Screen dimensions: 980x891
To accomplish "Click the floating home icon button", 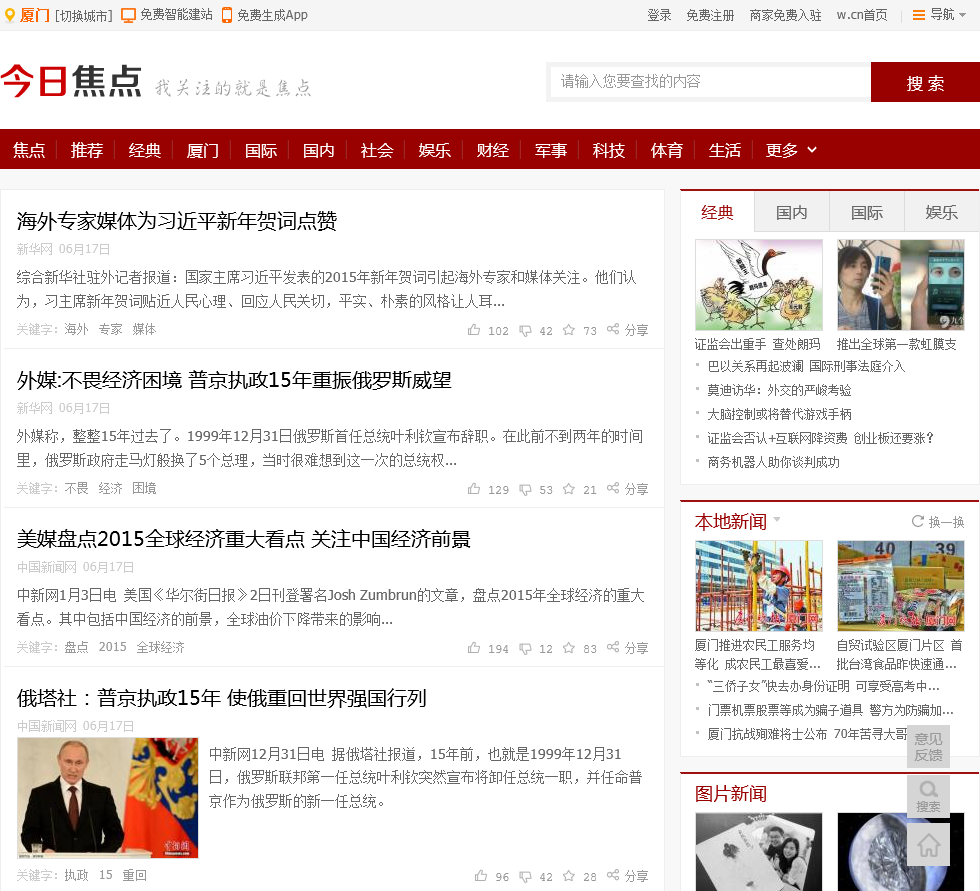I will 928,845.
